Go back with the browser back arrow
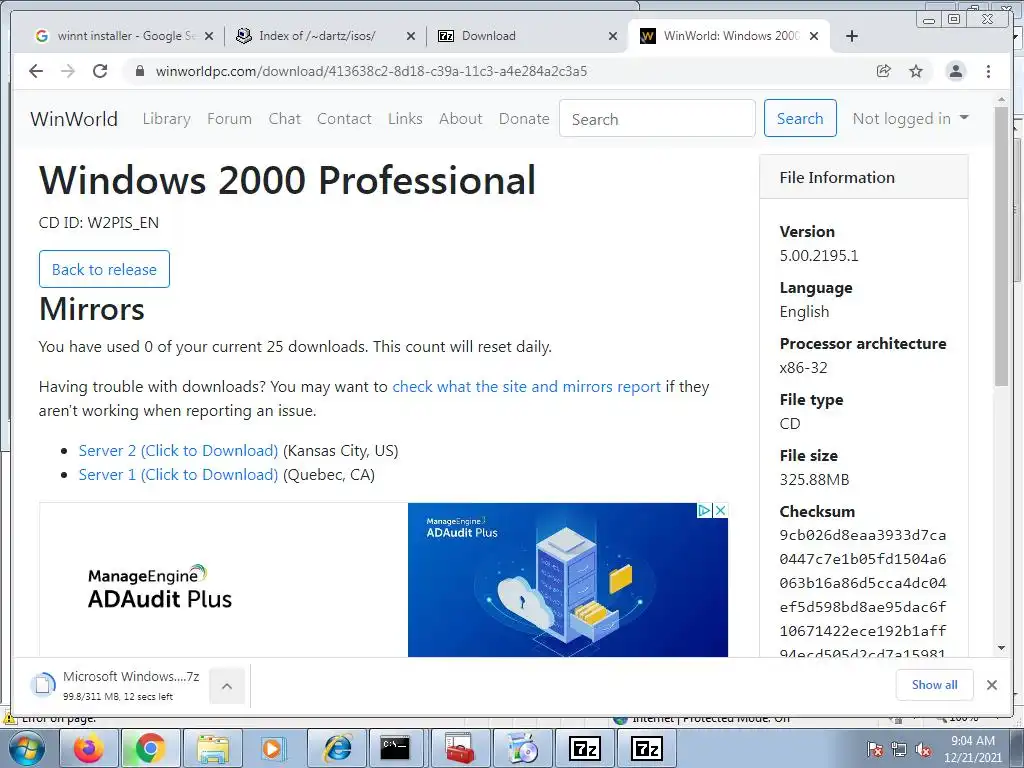The height and width of the screenshot is (768, 1024). [36, 71]
